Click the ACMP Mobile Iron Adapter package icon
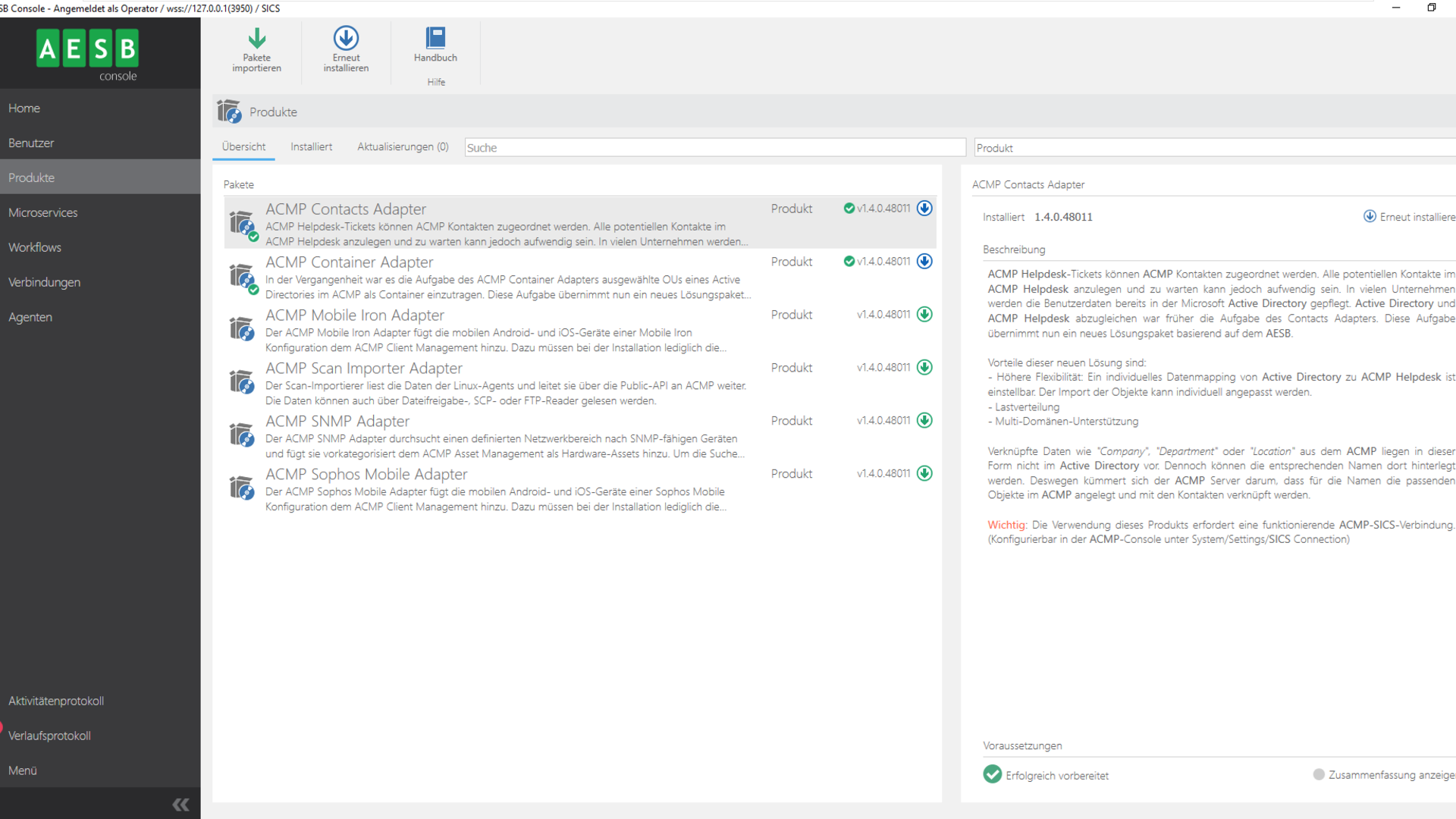Viewport: 1456px width, 819px height. point(242,328)
